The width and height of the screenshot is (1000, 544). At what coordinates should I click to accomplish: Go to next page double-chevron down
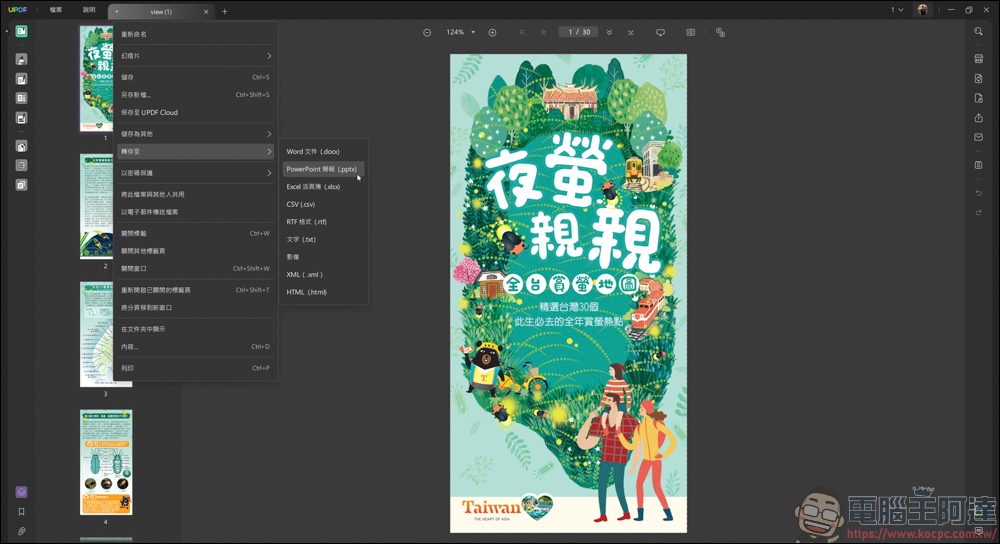pyautogui.click(x=609, y=33)
